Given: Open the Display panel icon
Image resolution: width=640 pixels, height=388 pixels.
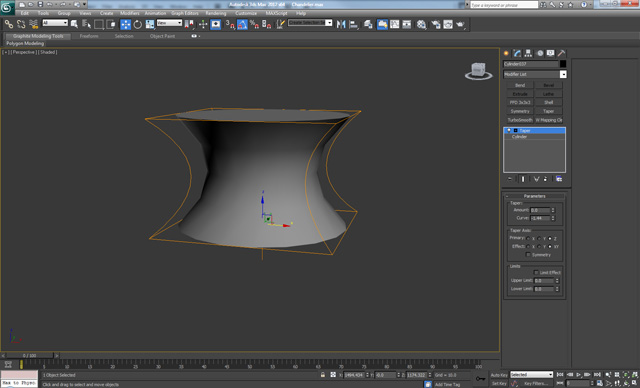Looking at the screenshot, I should (x=551, y=53).
